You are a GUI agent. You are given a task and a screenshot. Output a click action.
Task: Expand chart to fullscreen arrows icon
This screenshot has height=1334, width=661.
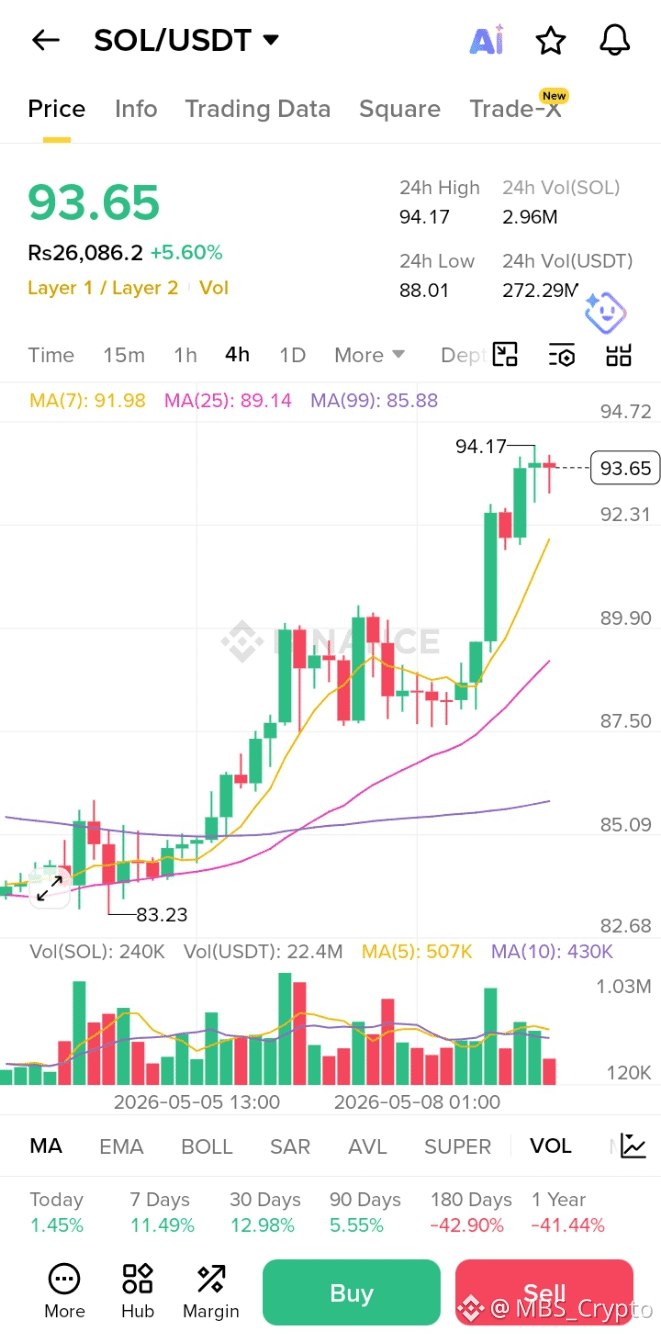[x=49, y=888]
